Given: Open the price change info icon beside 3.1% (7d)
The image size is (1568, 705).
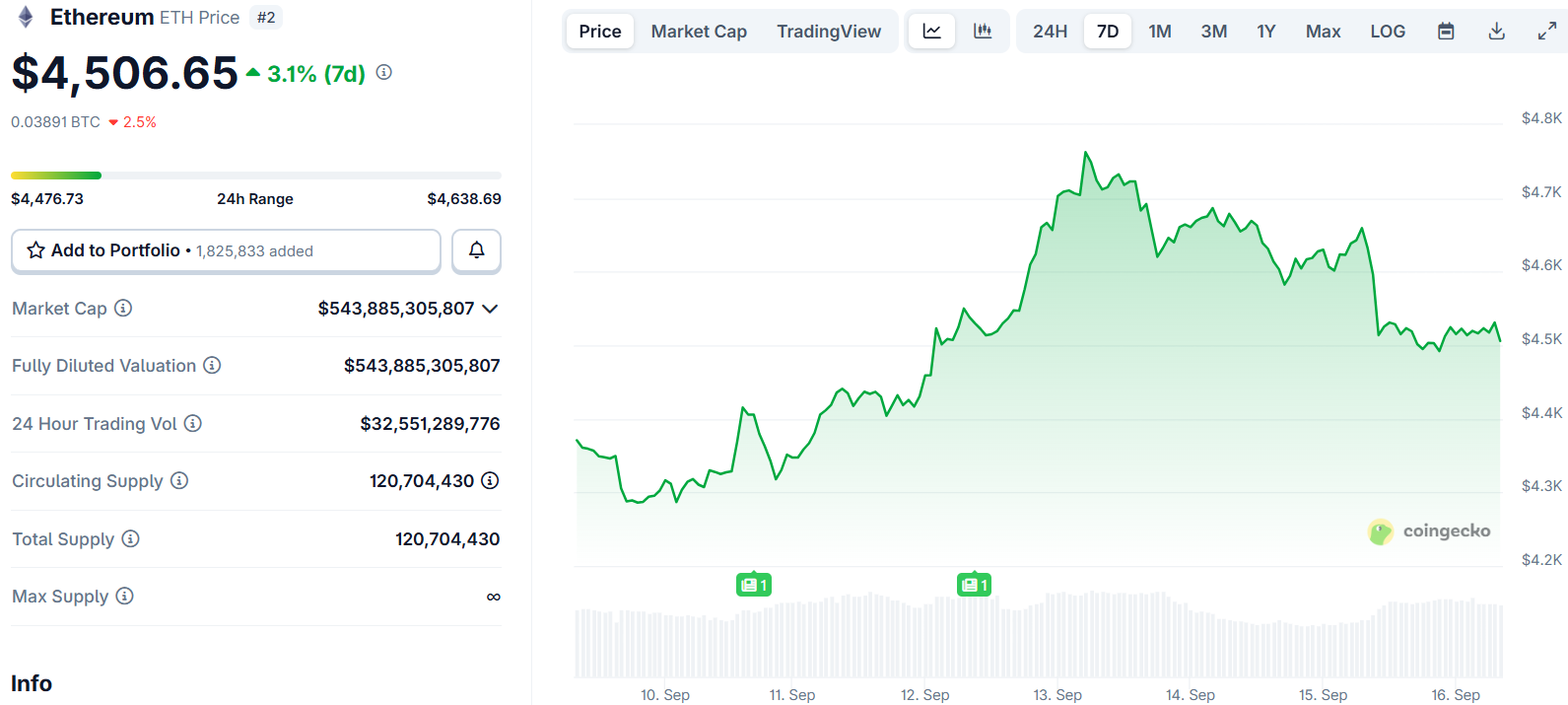Looking at the screenshot, I should point(384,72).
